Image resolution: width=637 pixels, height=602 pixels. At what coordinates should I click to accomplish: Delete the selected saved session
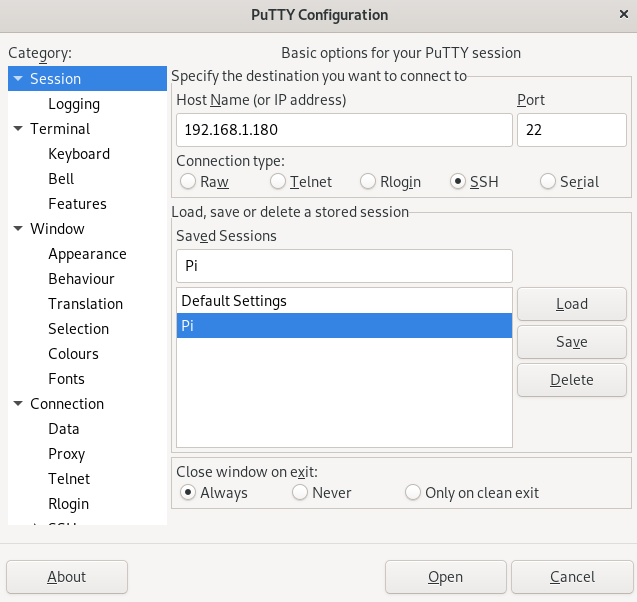coord(572,380)
